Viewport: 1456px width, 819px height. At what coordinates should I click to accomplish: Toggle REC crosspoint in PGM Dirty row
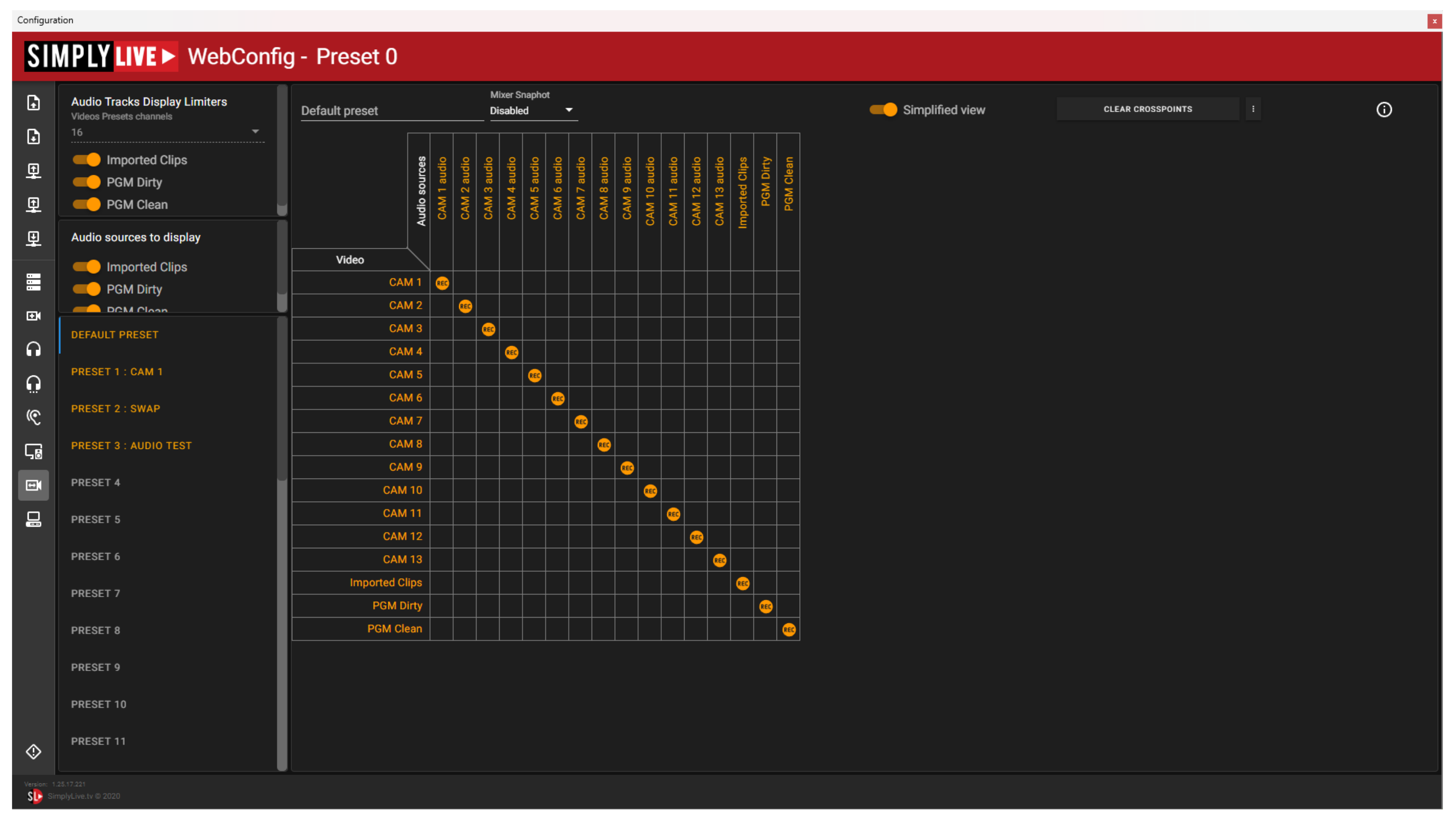click(x=766, y=607)
